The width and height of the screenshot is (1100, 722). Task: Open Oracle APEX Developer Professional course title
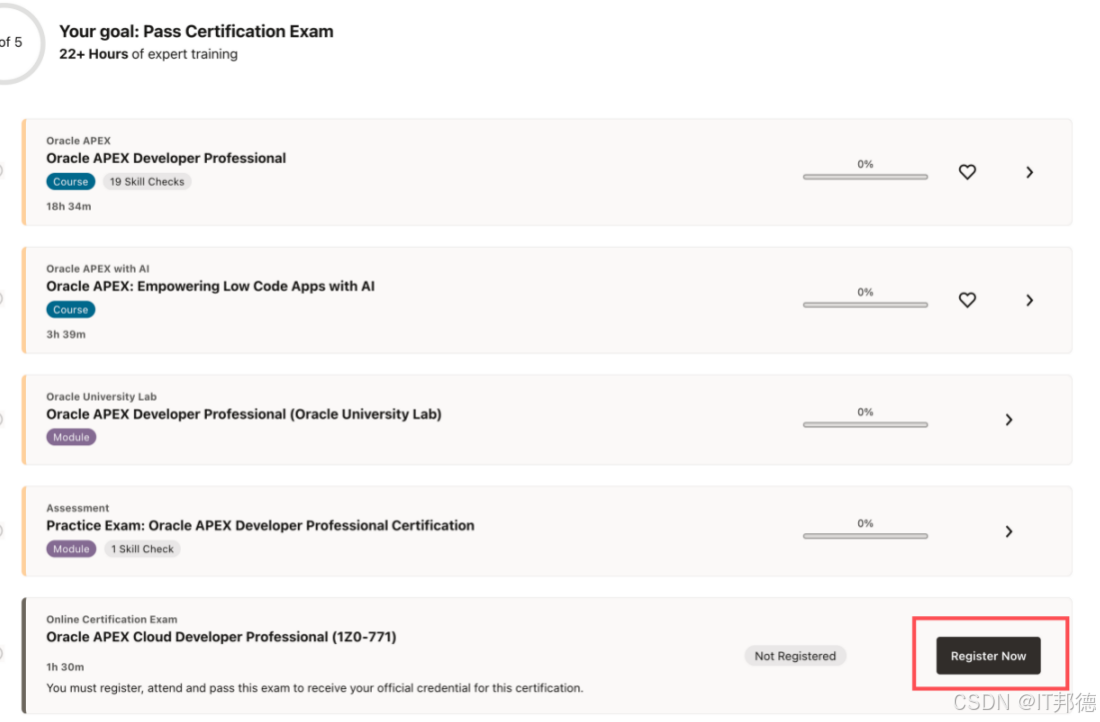pyautogui.click(x=166, y=158)
